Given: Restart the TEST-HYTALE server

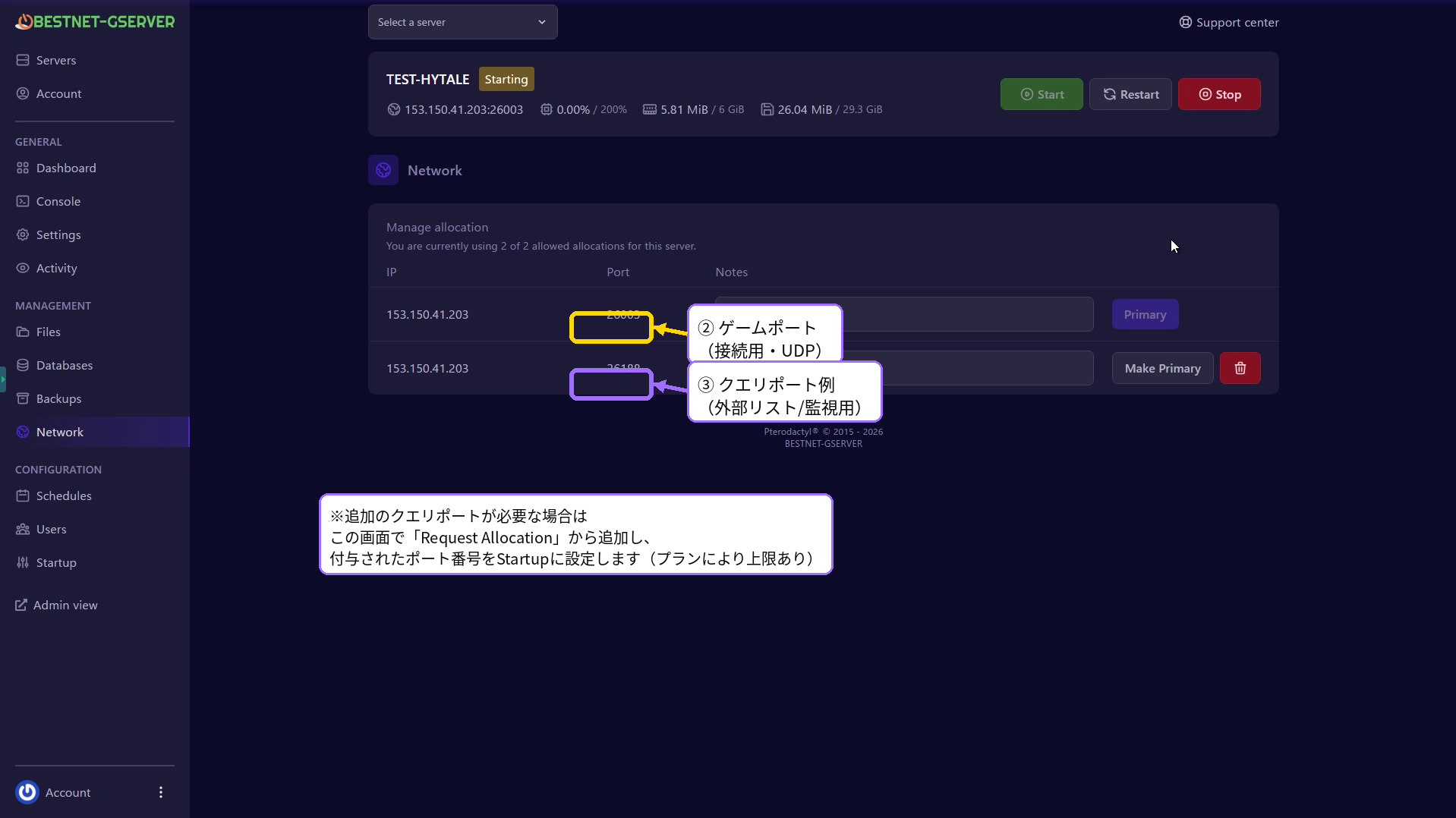Looking at the screenshot, I should pyautogui.click(x=1130, y=94).
